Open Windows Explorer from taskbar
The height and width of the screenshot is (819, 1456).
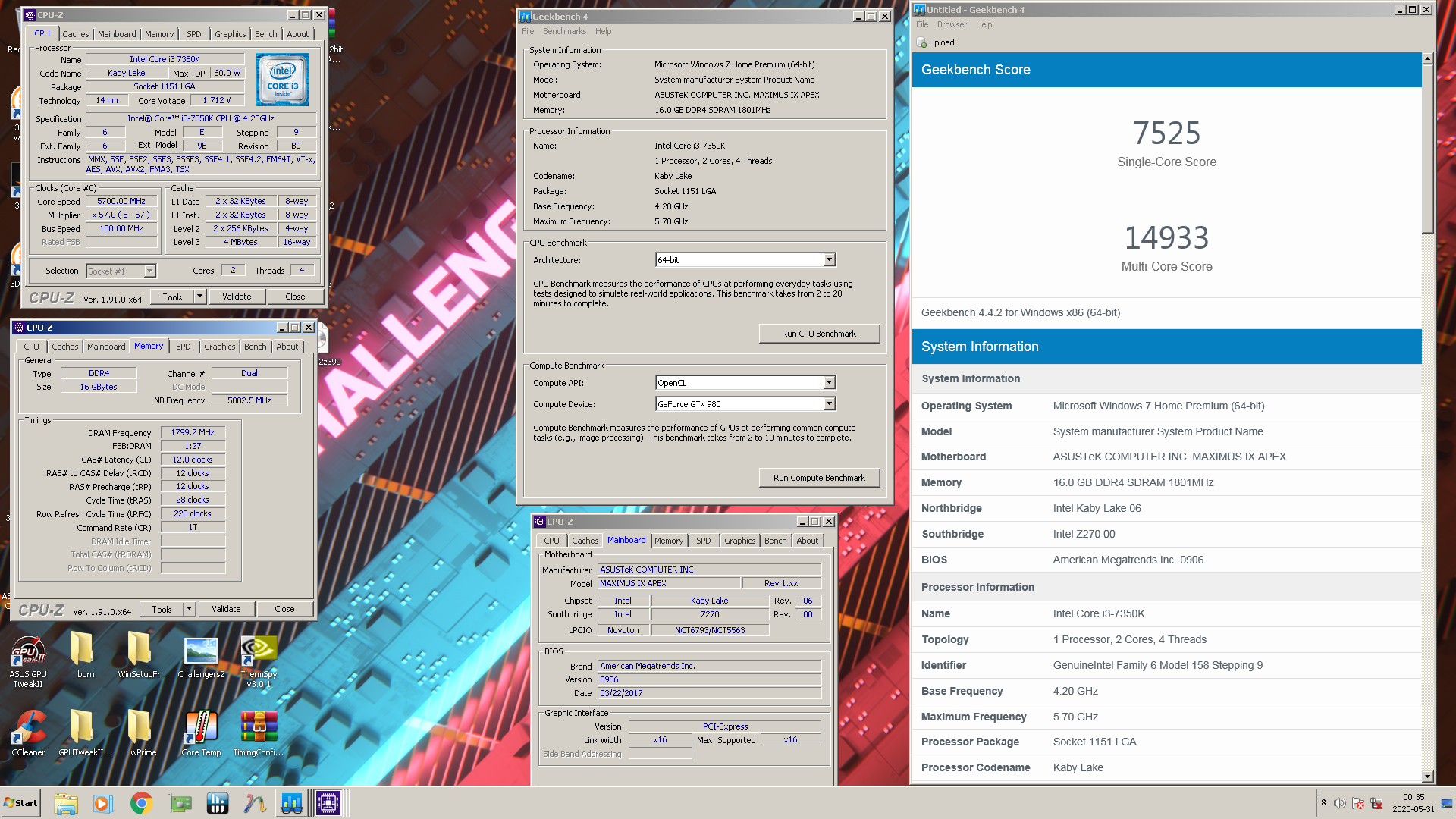coord(66,803)
